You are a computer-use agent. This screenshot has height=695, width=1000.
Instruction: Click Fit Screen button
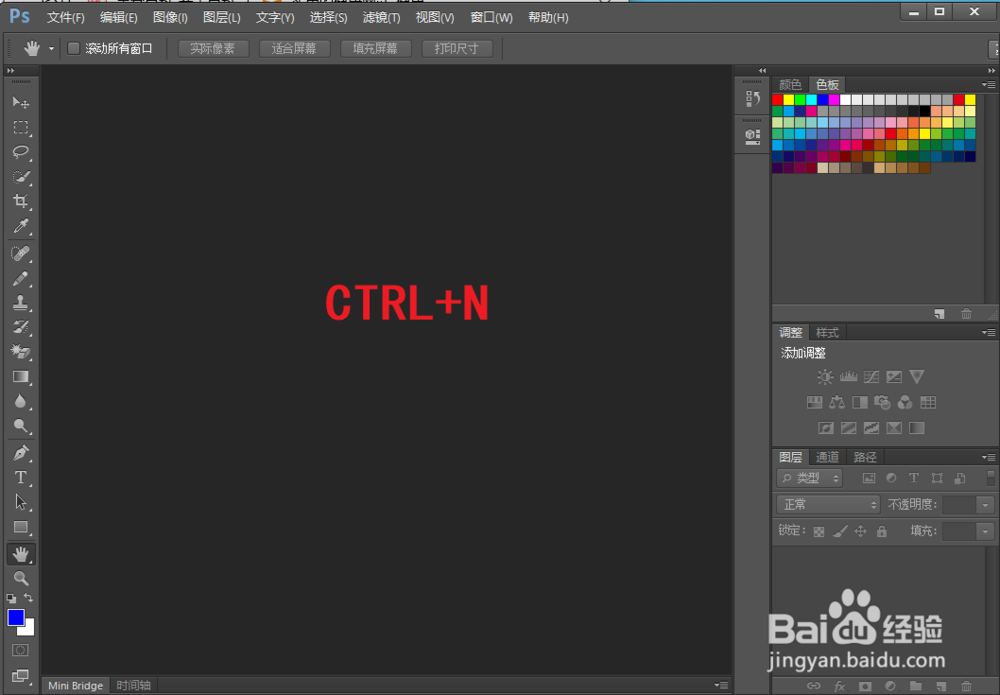coord(294,48)
